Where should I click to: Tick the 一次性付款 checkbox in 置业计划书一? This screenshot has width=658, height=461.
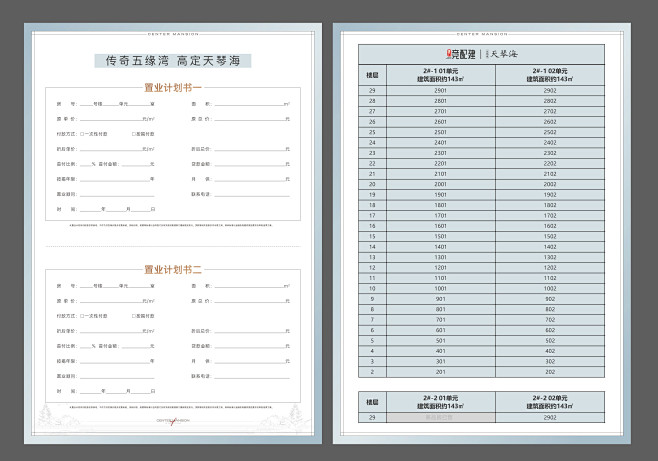[82, 134]
